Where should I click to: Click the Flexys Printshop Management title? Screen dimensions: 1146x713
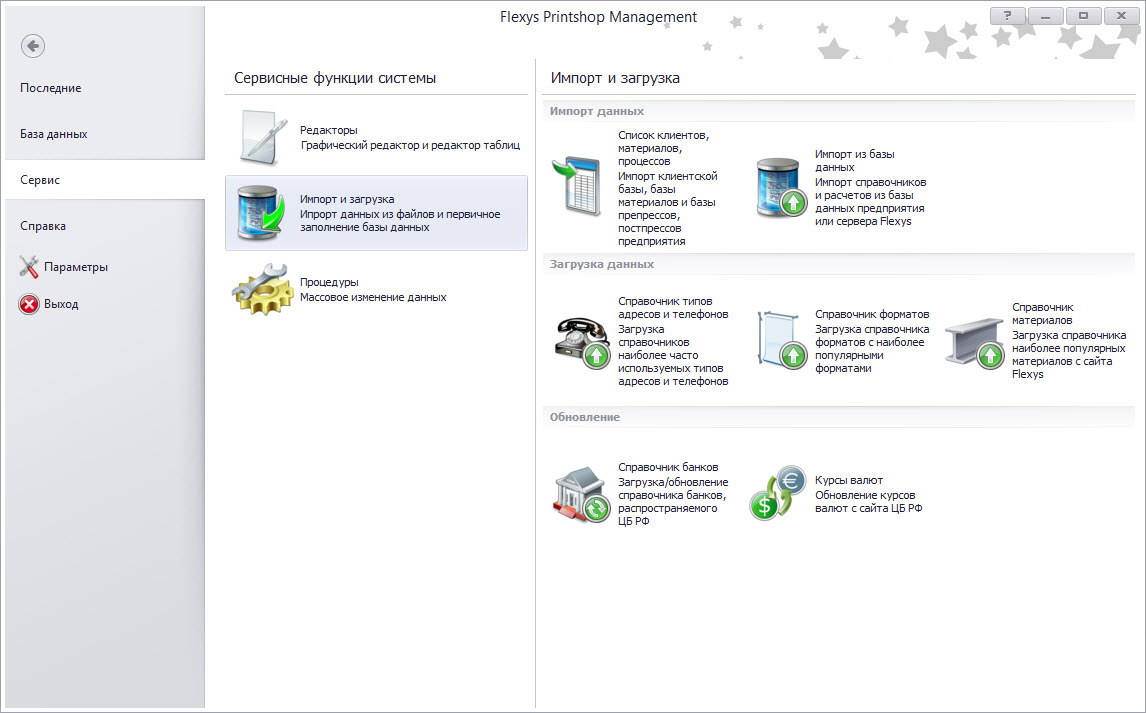[x=599, y=17]
